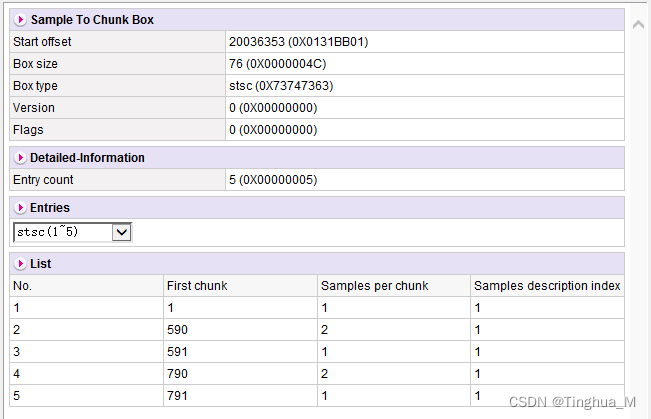The image size is (651, 419).
Task: Select First chunk value 790
Action: [177, 374]
